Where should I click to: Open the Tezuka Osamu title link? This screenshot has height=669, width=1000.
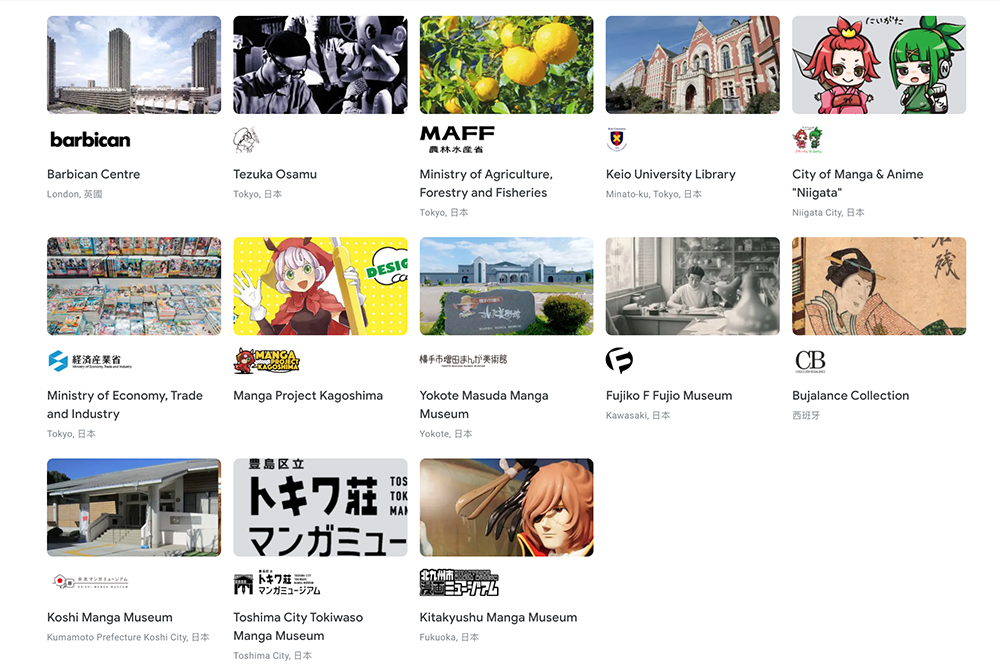[x=275, y=174]
